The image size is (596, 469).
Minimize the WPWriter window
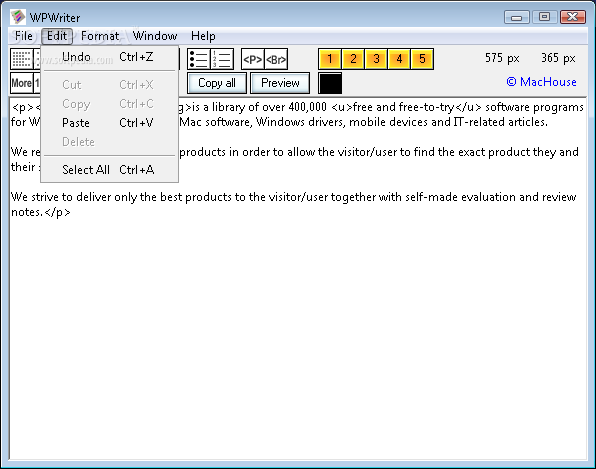[x=517, y=17]
